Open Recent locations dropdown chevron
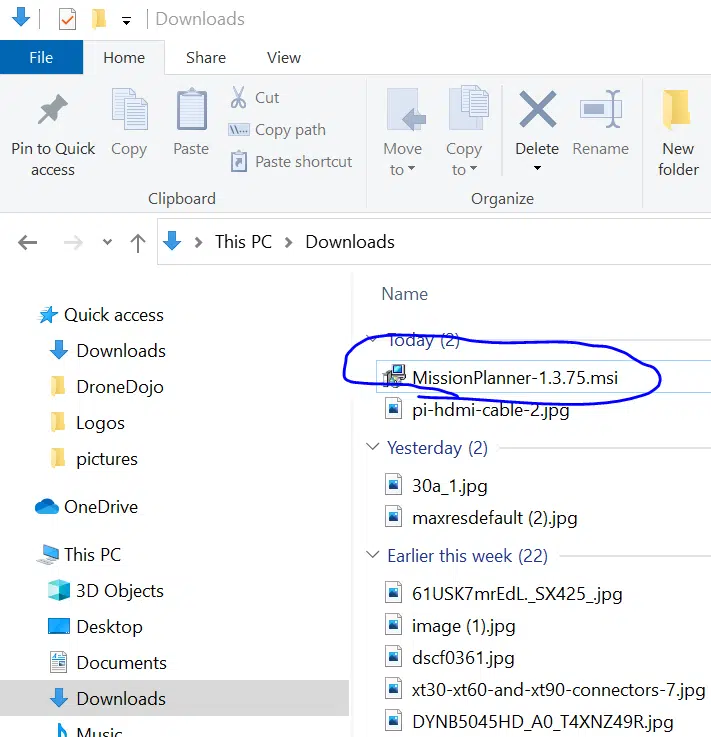The height and width of the screenshot is (737, 711). [x=107, y=243]
